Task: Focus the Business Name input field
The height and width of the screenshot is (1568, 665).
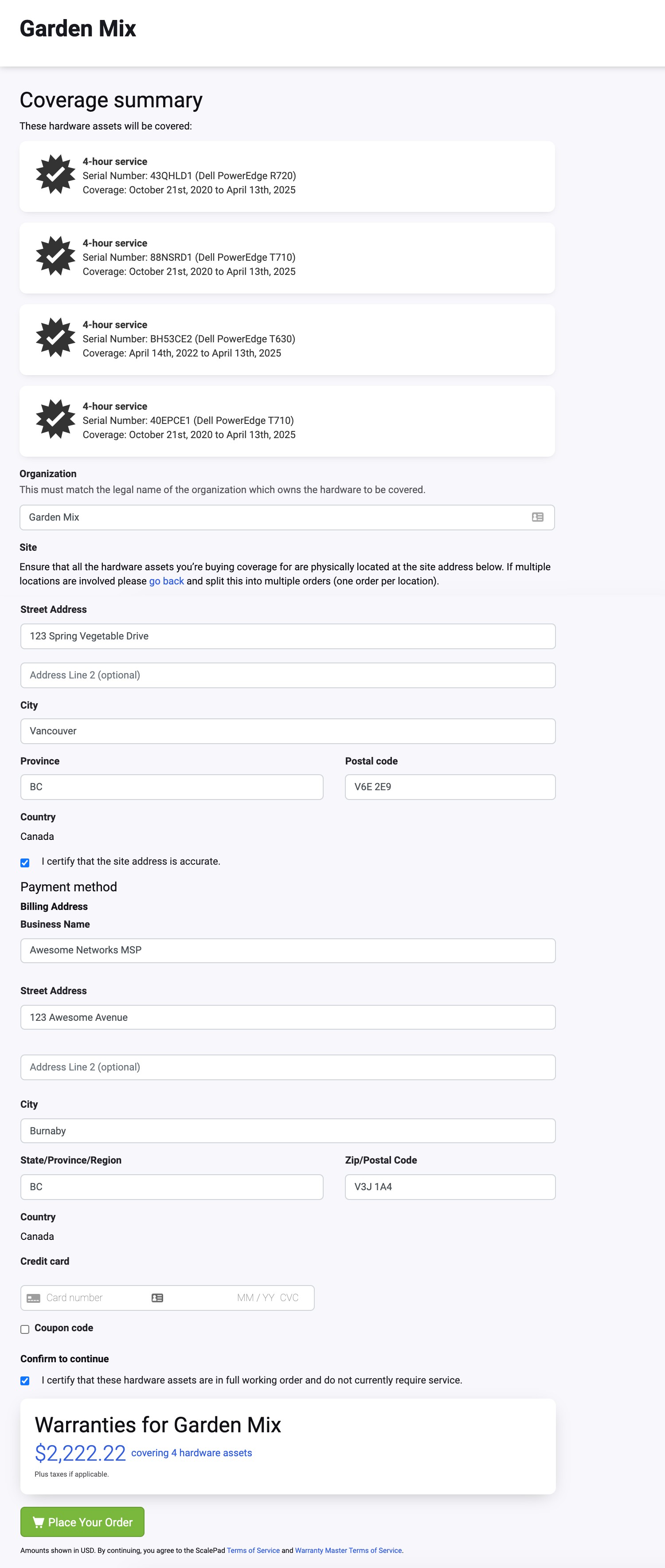Action: click(288, 950)
